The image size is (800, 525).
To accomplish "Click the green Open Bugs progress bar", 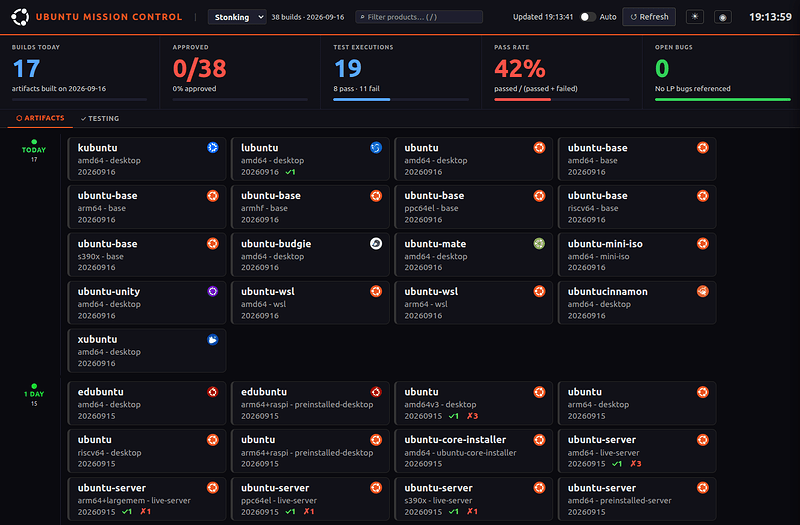I will (722, 99).
